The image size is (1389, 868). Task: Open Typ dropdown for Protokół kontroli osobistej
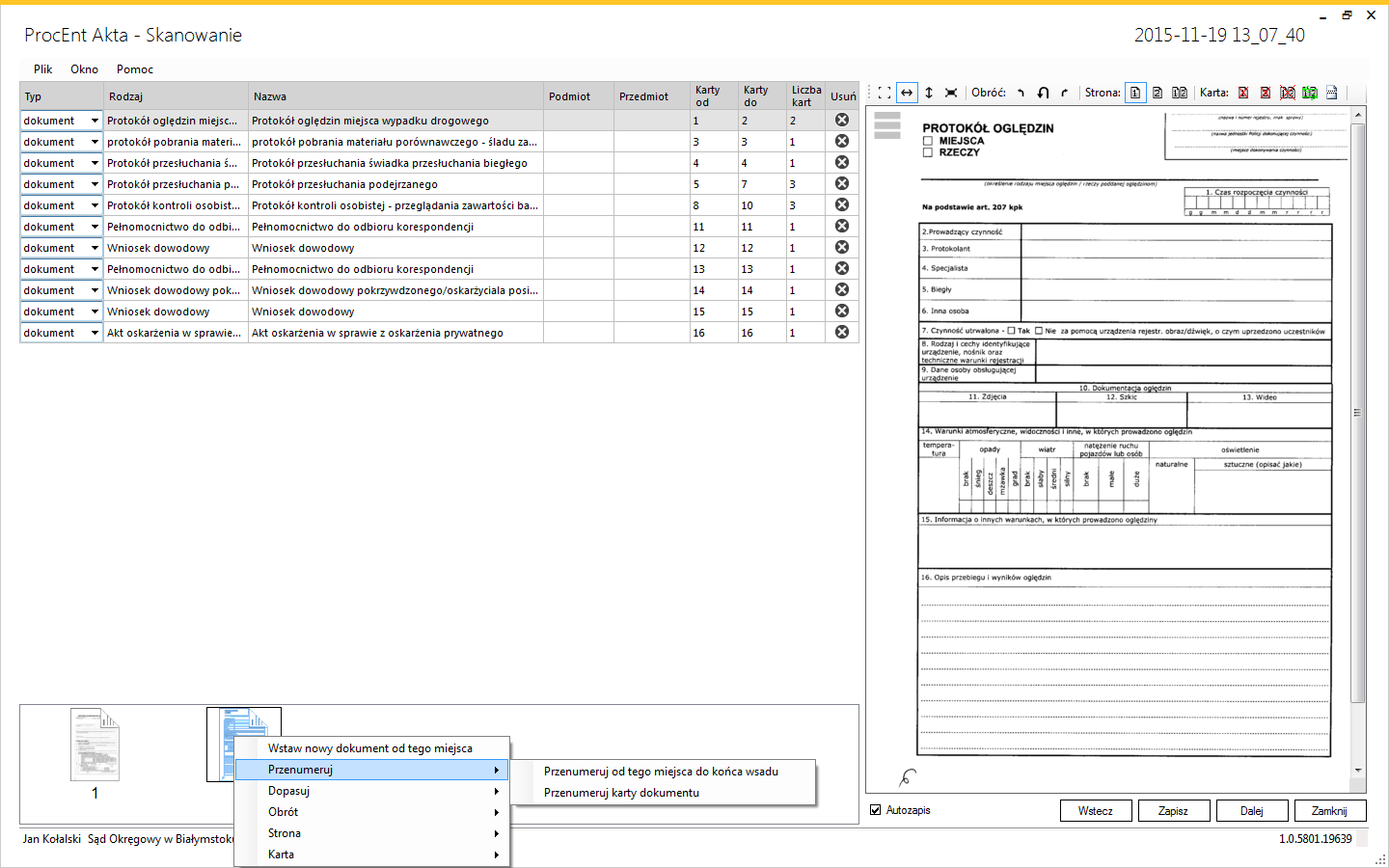pyautogui.click(x=95, y=205)
